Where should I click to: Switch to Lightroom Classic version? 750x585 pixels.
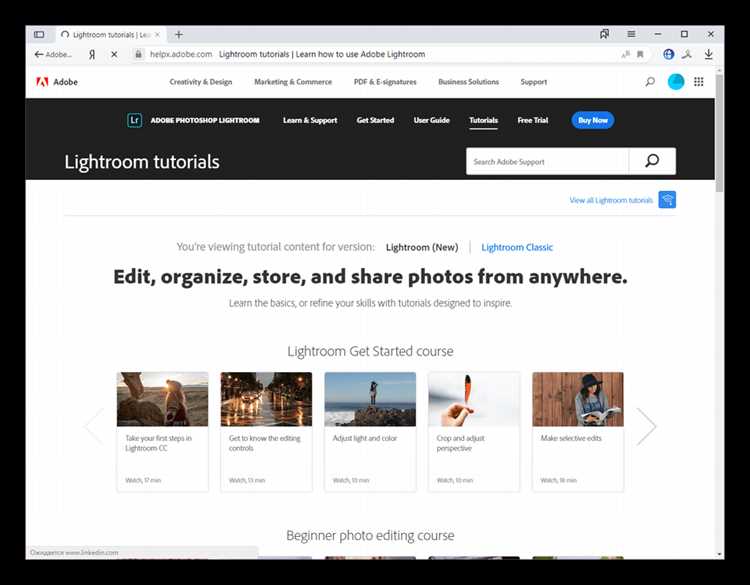pos(517,247)
